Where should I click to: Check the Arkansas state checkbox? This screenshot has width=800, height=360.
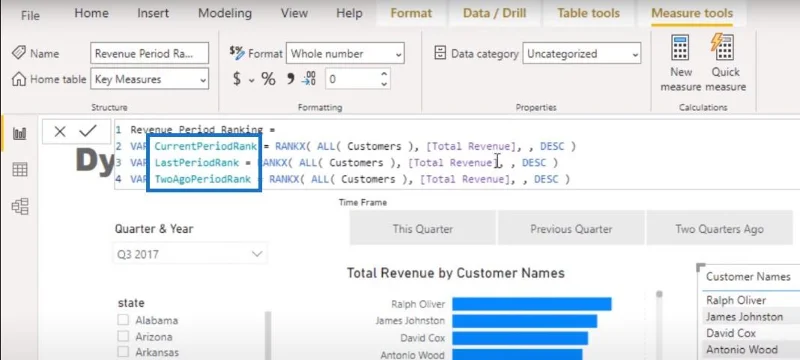123,352
